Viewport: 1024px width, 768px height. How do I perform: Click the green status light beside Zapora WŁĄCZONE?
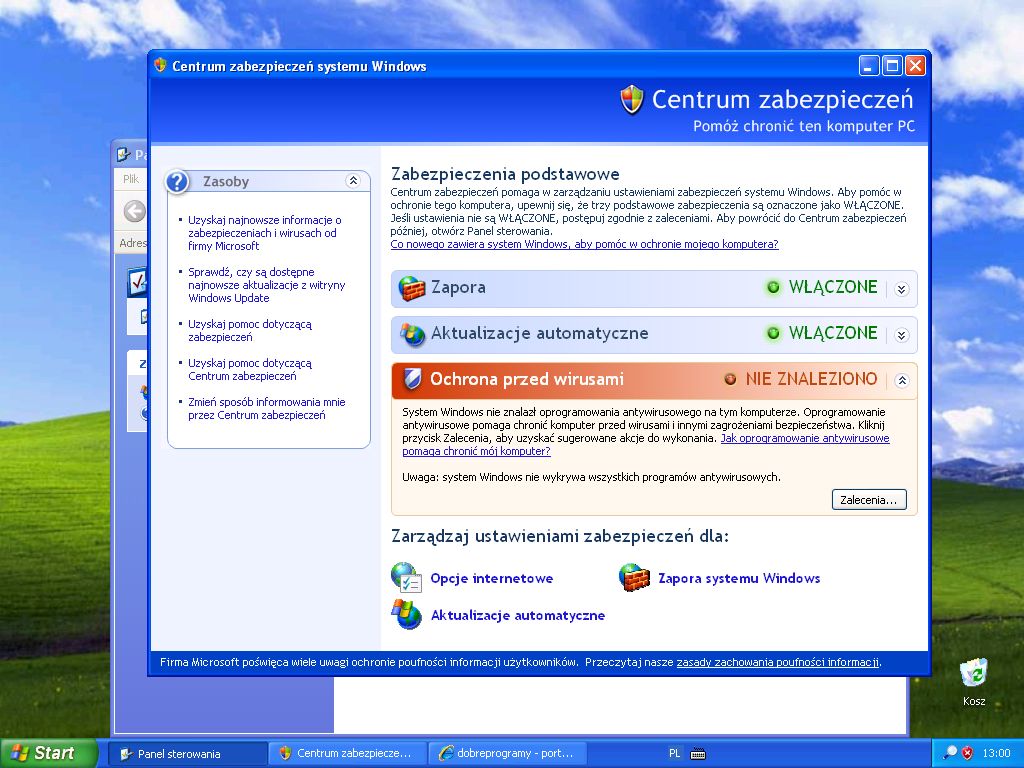point(773,287)
